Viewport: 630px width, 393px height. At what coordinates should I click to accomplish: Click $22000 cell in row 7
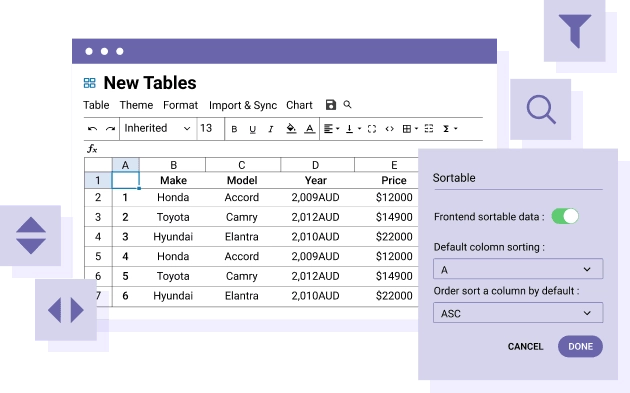[x=387, y=296]
